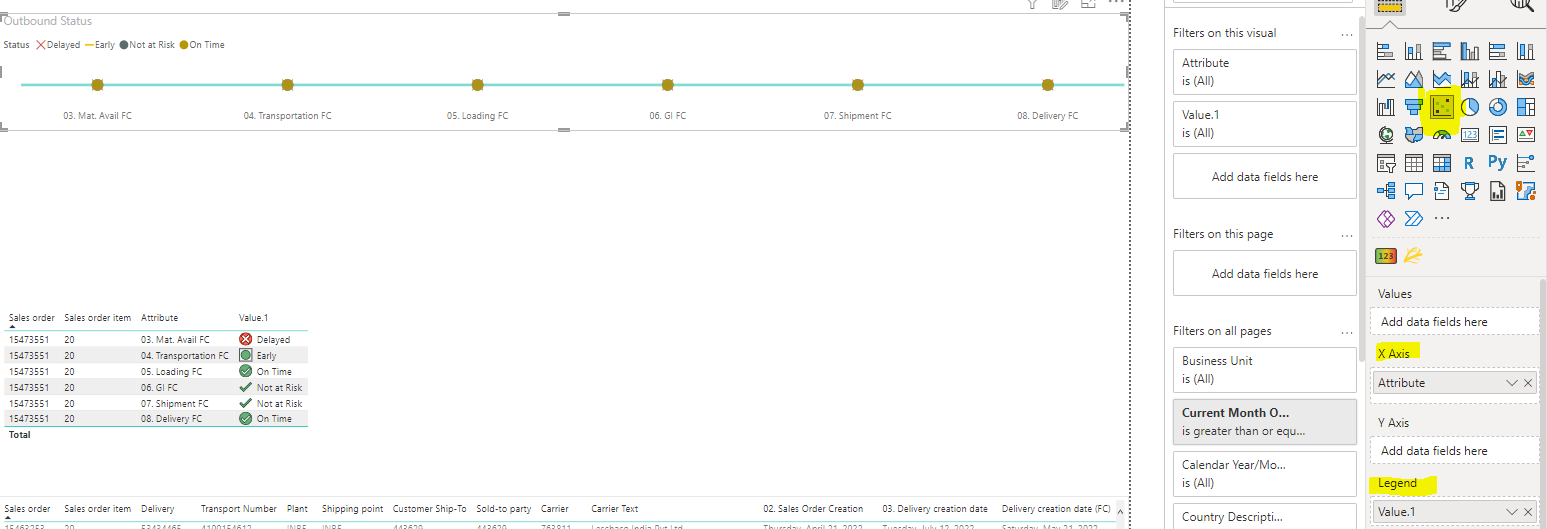Choose the pie chart visual
The width and height of the screenshot is (1547, 529).
pos(1470,107)
